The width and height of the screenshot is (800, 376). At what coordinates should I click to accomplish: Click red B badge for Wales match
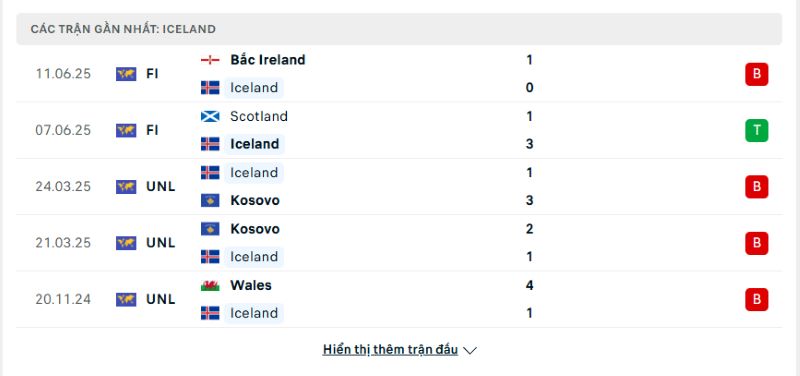point(756,299)
